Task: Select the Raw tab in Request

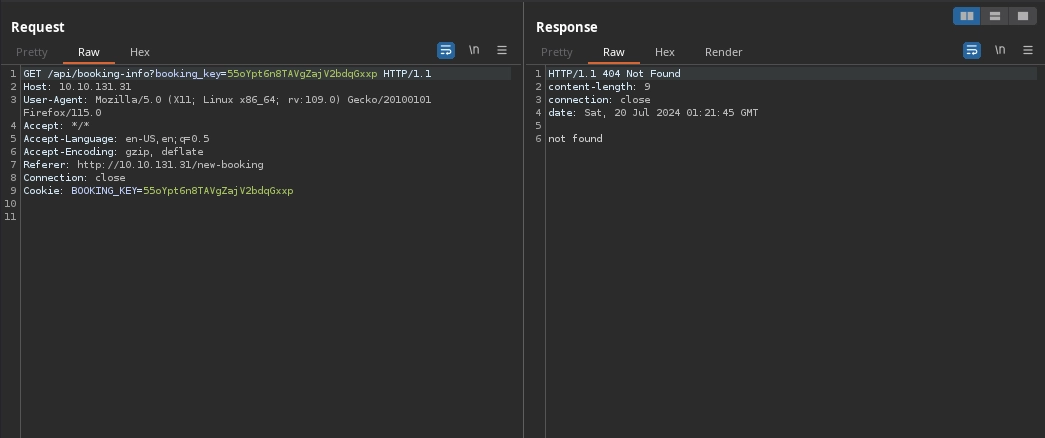Action: click(89, 52)
